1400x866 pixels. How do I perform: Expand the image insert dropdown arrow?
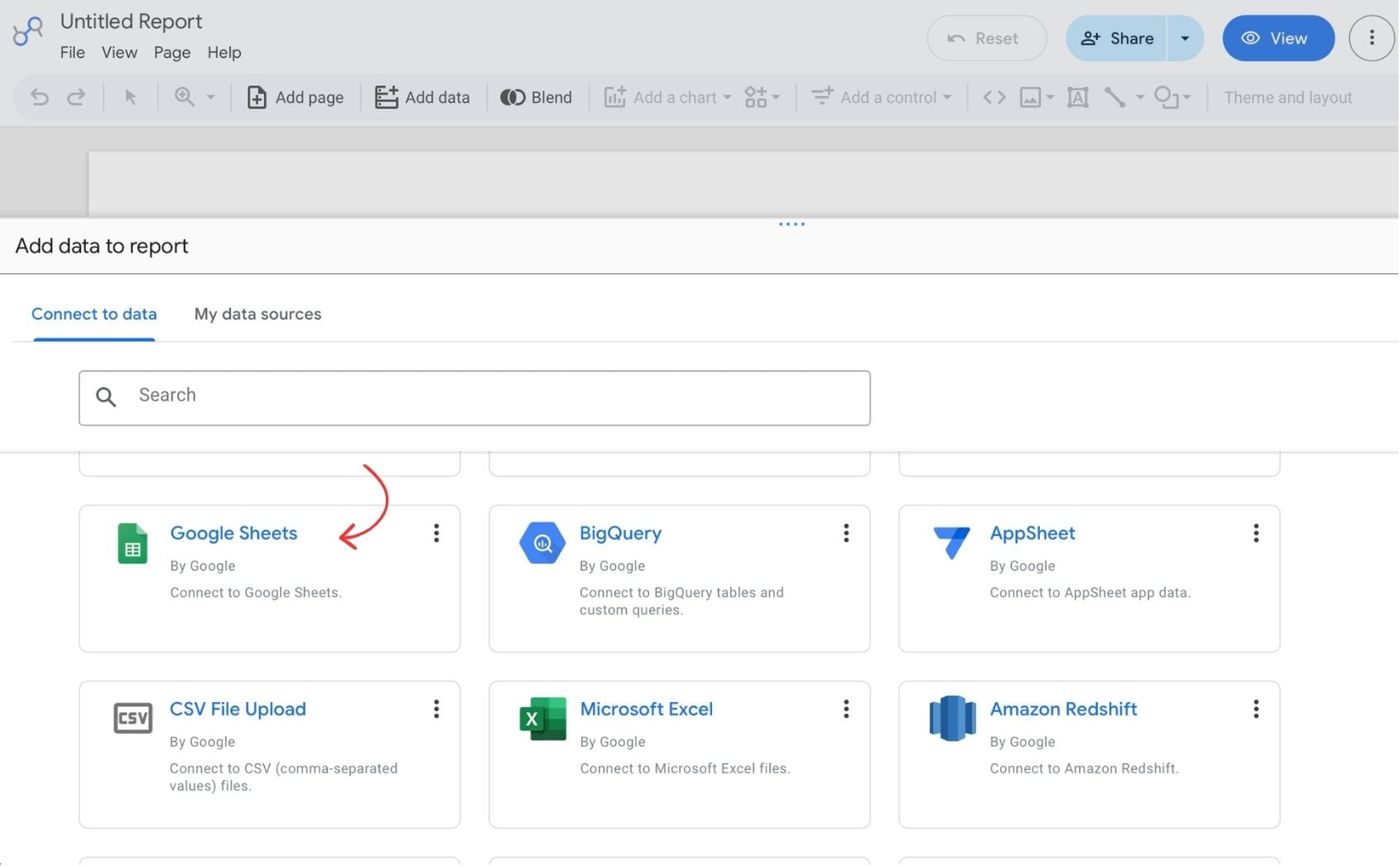point(1050,98)
